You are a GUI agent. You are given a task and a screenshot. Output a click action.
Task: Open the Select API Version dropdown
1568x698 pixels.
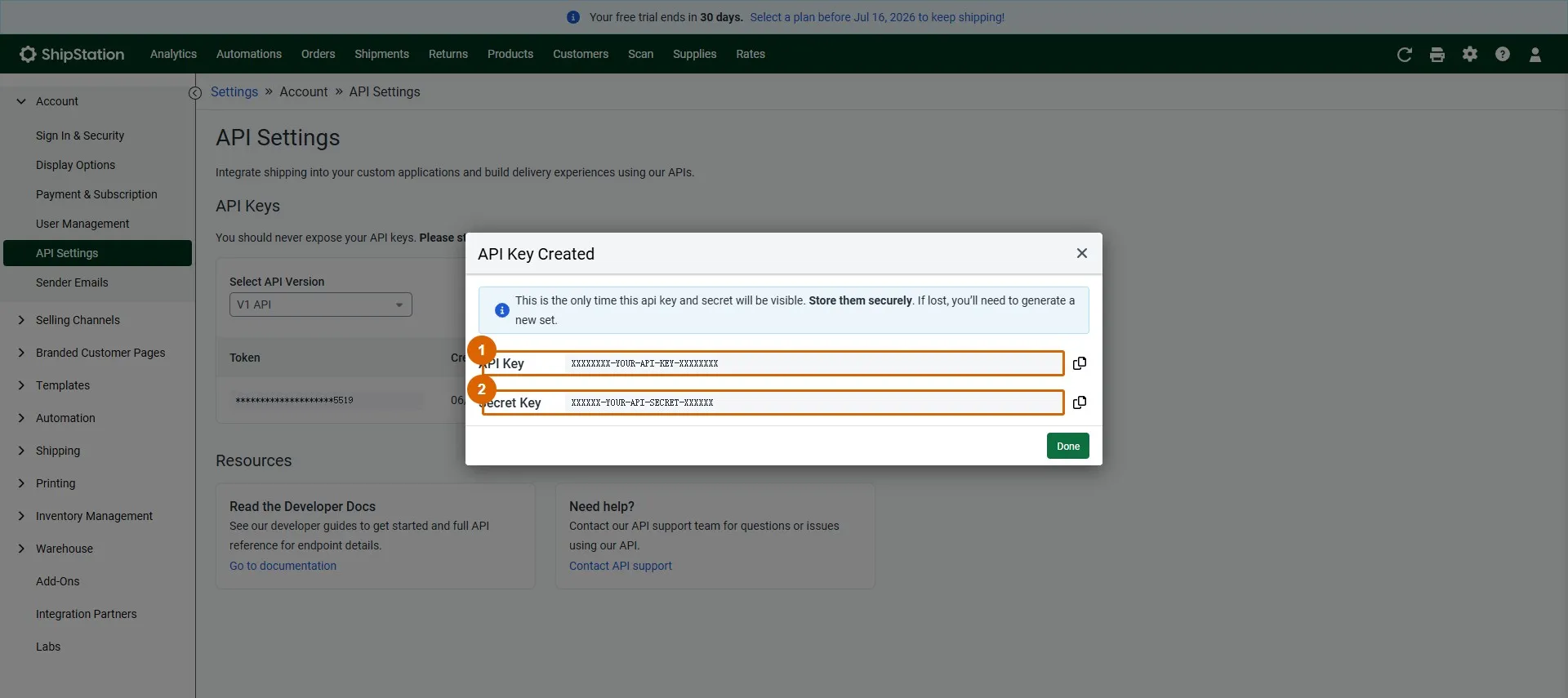(x=320, y=305)
